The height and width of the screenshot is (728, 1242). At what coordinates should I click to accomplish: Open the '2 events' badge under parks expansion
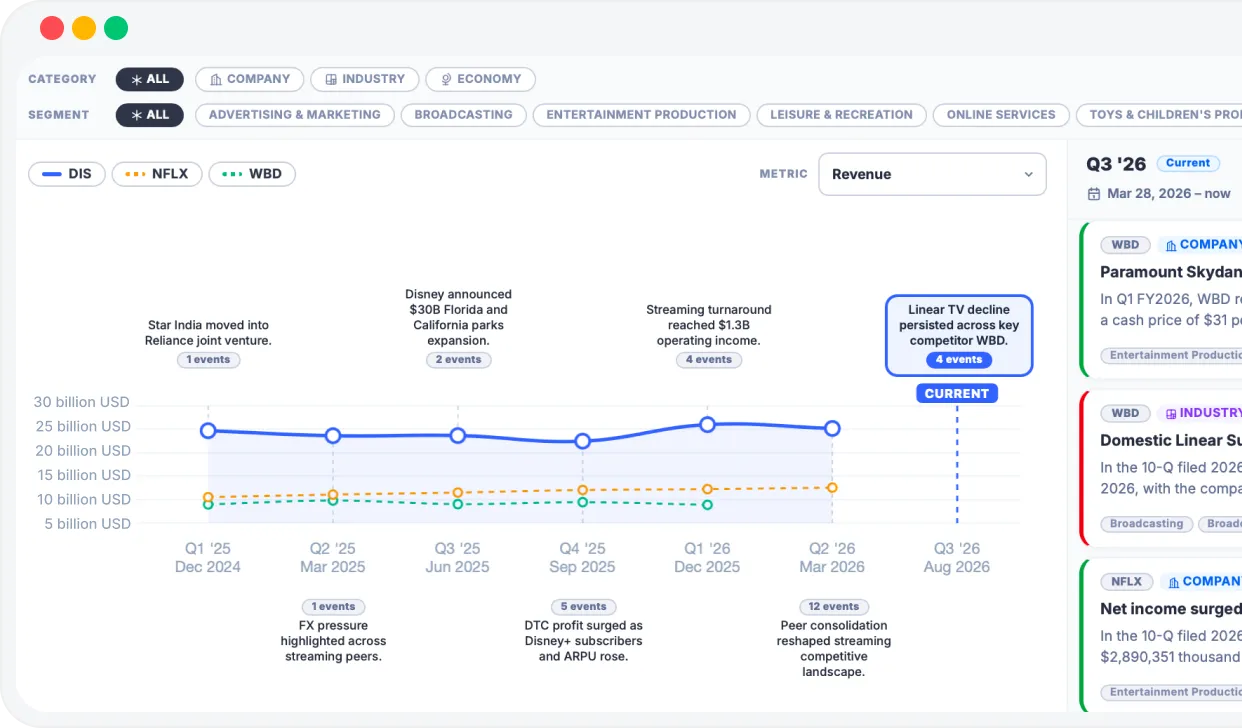[458, 360]
